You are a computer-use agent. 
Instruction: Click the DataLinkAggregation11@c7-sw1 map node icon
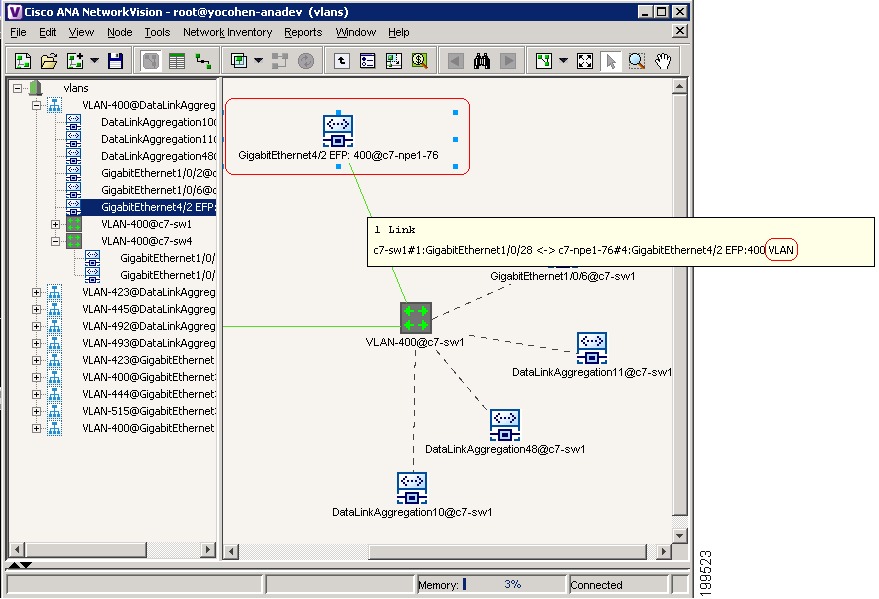(592, 348)
